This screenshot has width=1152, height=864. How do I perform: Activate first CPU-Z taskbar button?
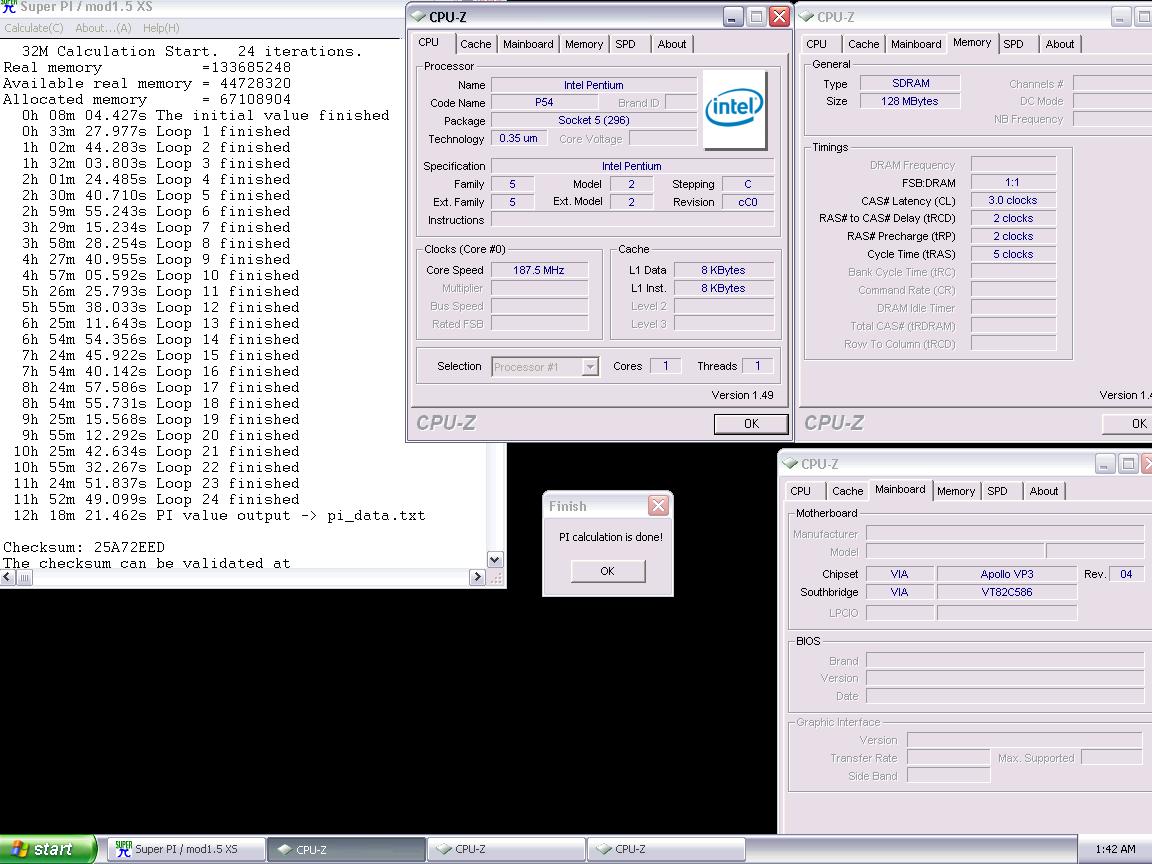click(x=346, y=849)
